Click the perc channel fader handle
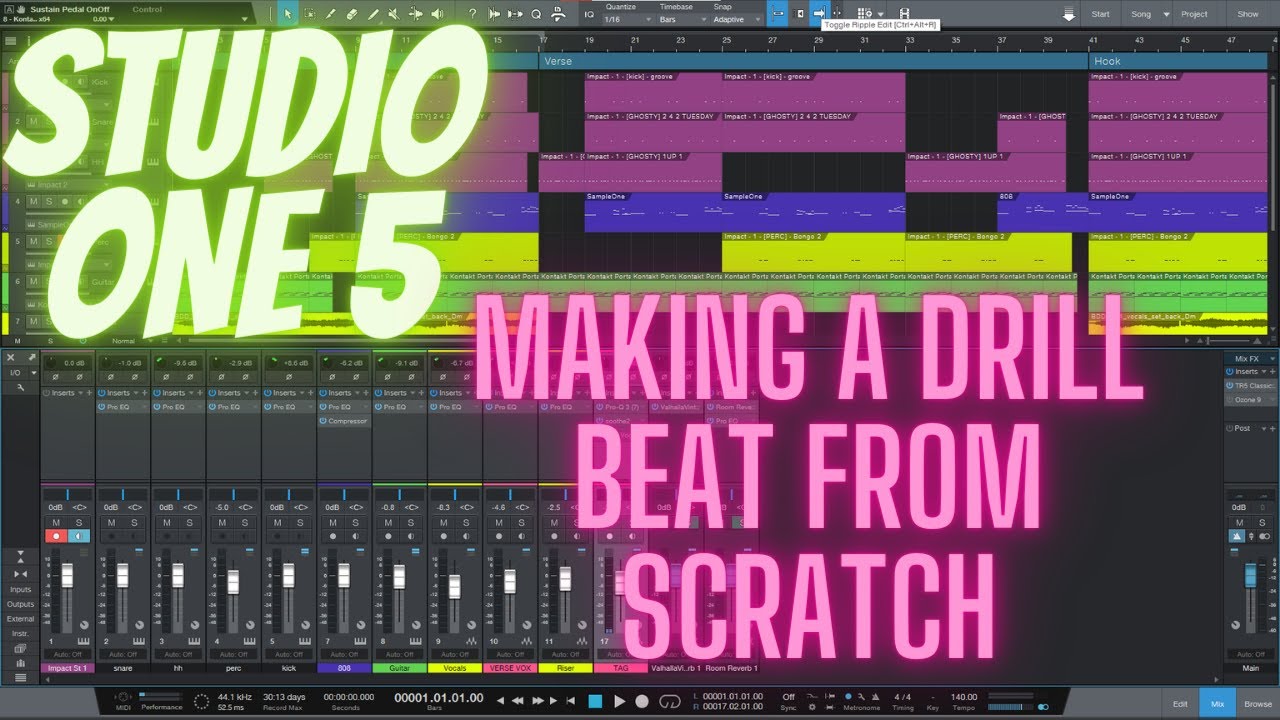This screenshot has width=1280, height=720. [x=233, y=582]
